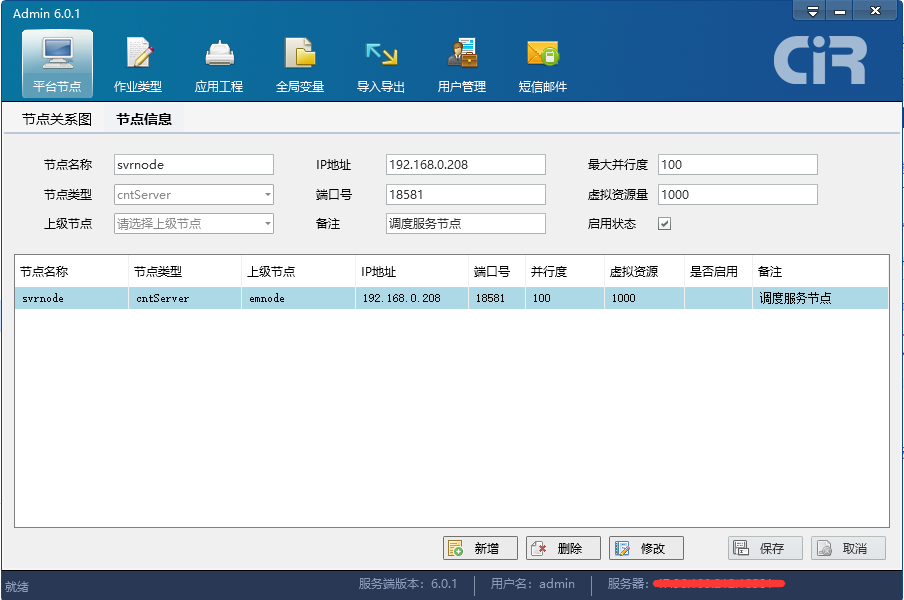Click the 新增 add button

pos(480,548)
